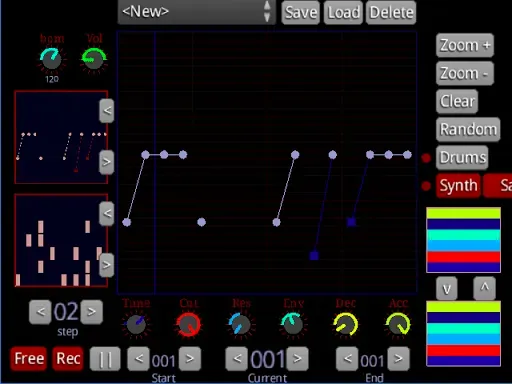Screen dimensions: 512x384
Task: Click left arrow of synth pattern preview
Action: tap(107, 110)
